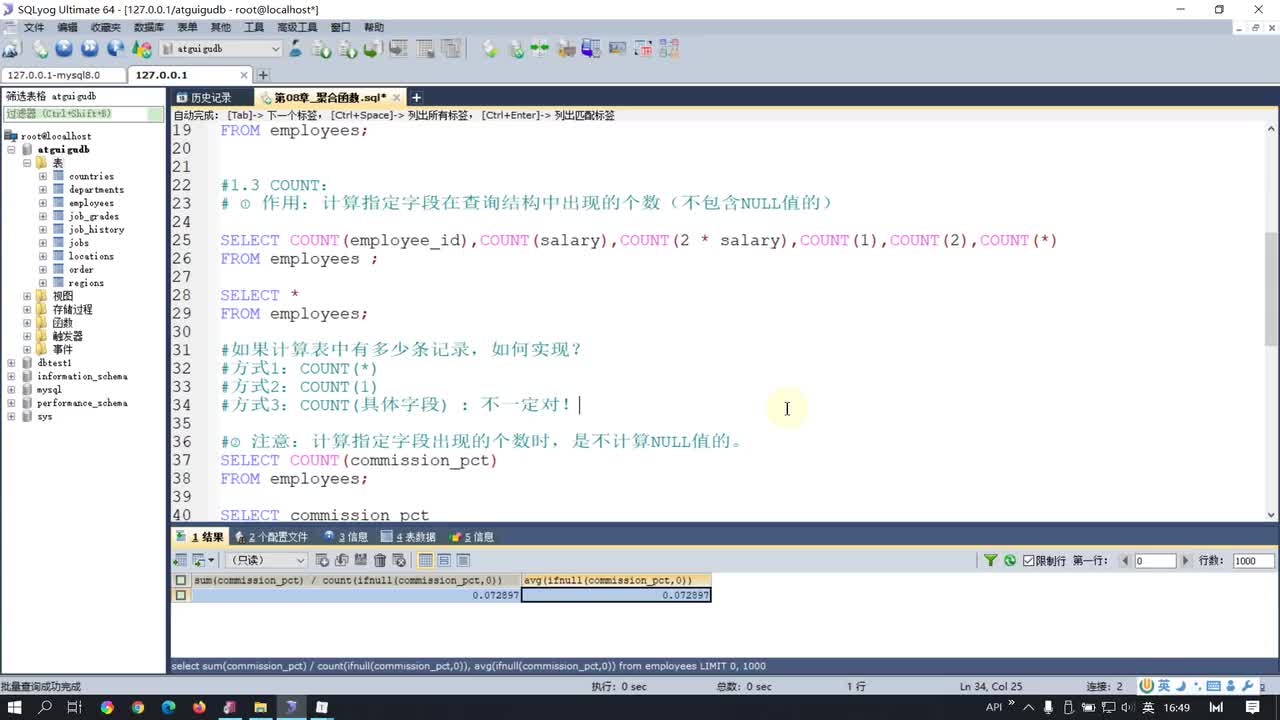Click the trash delete-row icon
Screen dimensions: 1280x720
click(380, 561)
